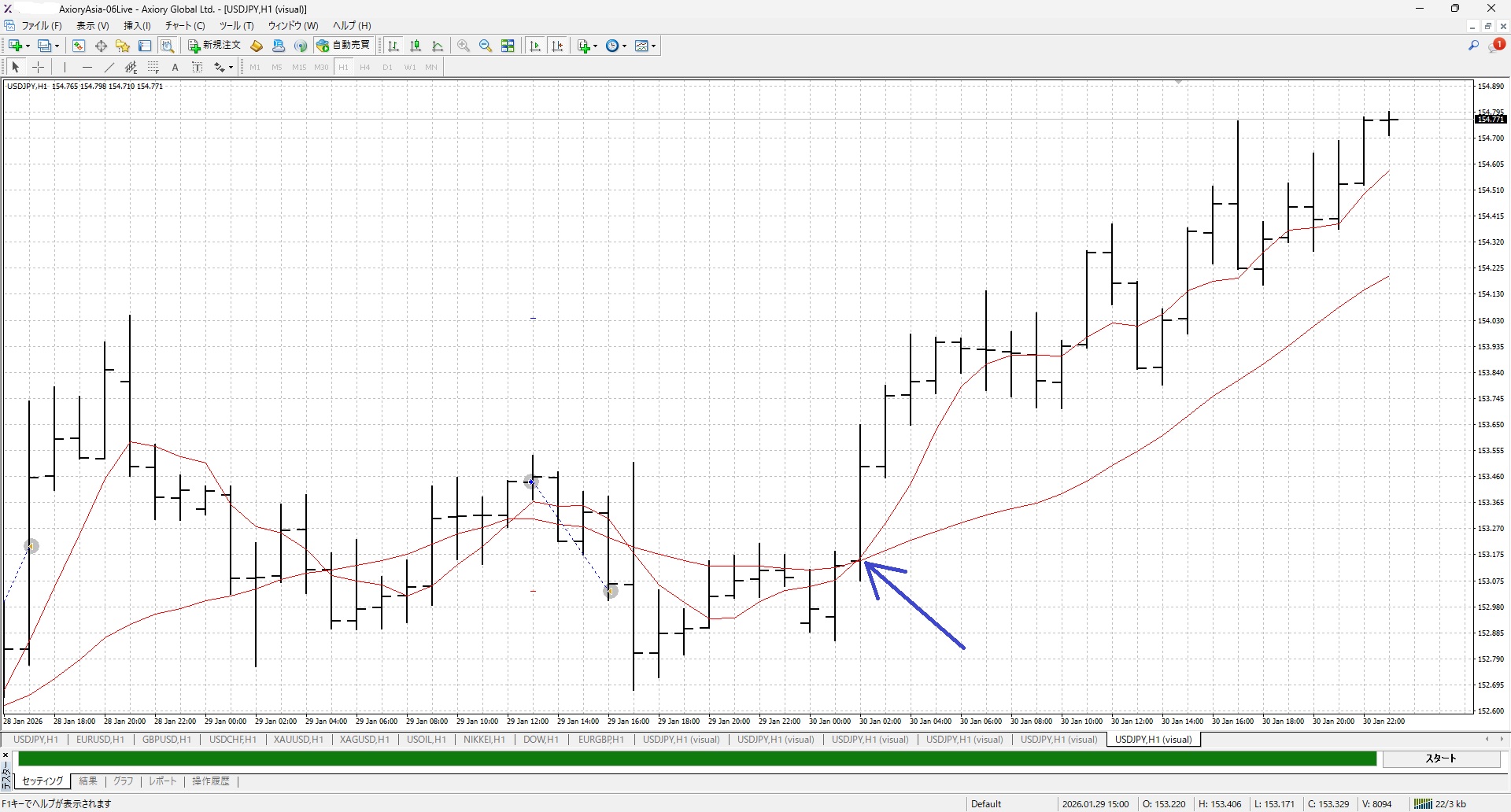
Task: Toggle the chart auto scroll button
Action: 535,46
